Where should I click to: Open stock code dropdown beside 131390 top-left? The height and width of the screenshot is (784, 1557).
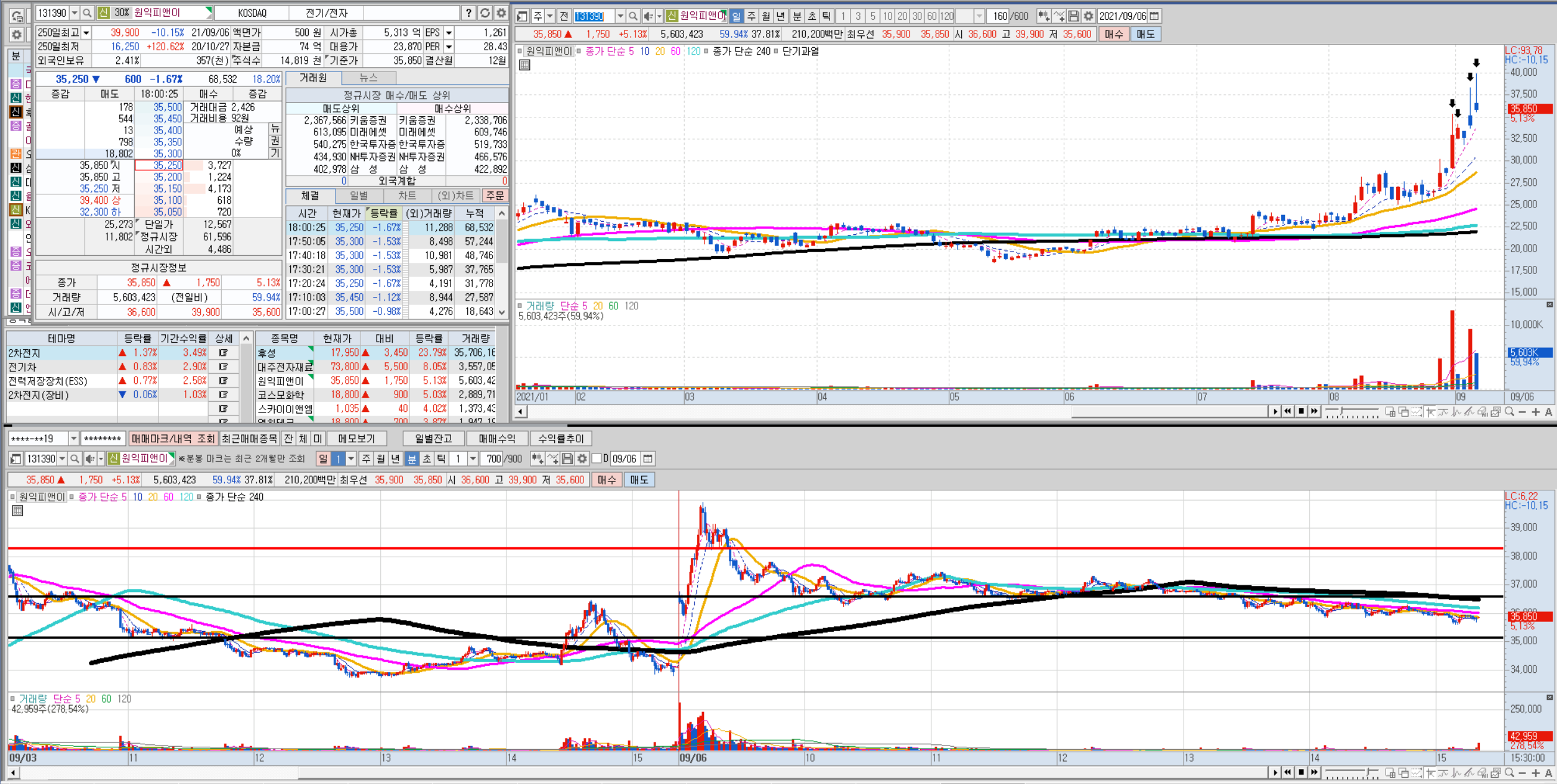pos(74,13)
